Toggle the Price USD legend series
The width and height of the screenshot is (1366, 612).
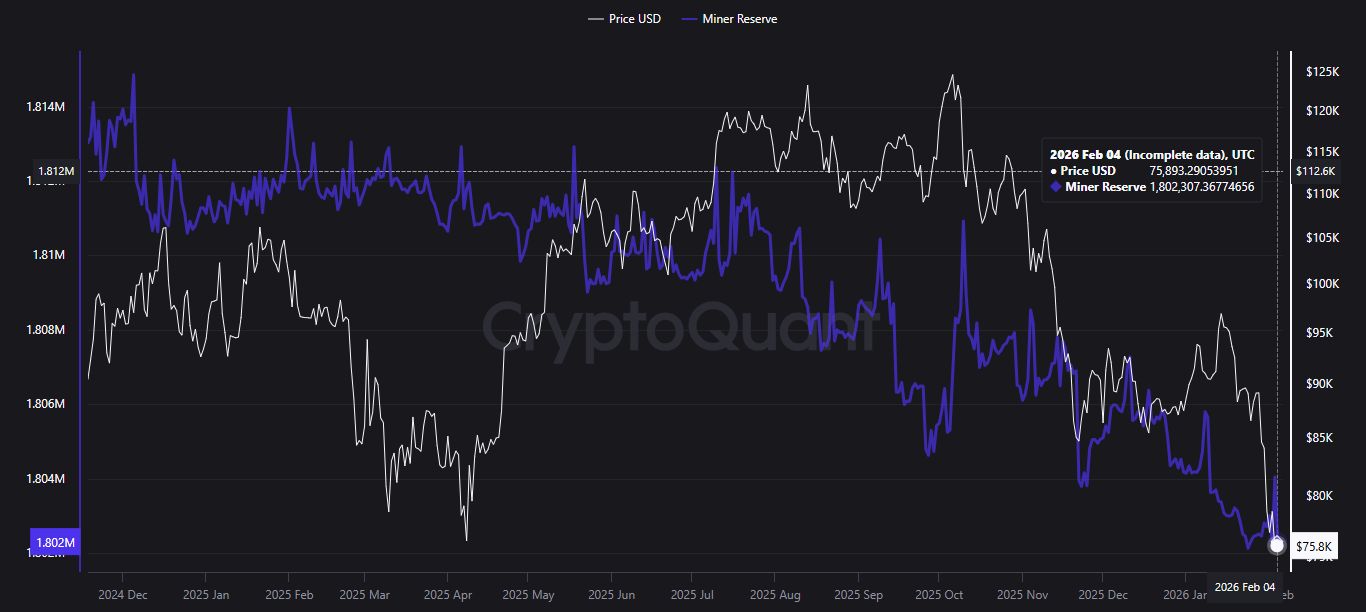pyautogui.click(x=625, y=19)
